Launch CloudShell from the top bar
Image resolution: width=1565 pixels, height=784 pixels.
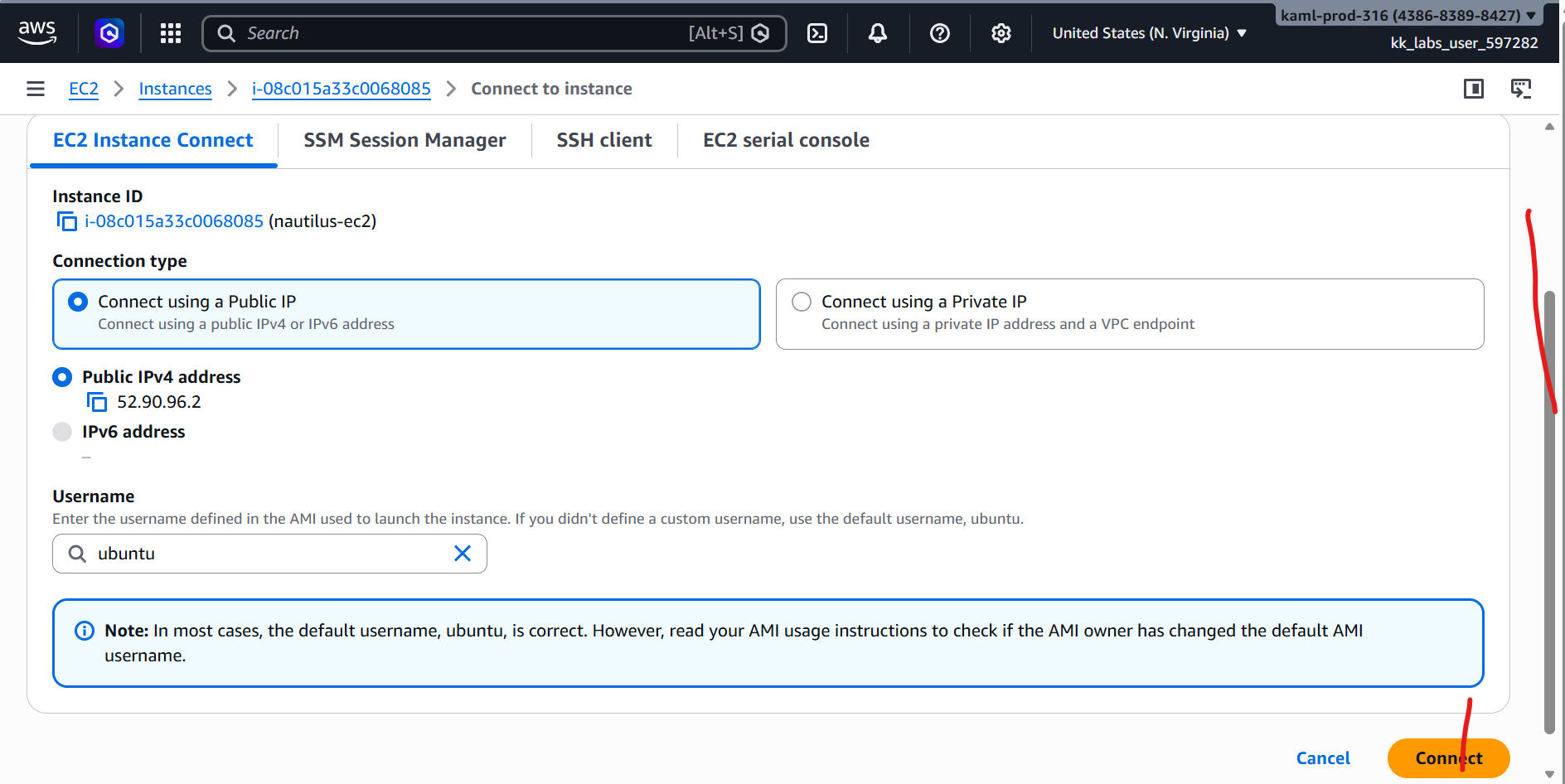[x=817, y=33]
